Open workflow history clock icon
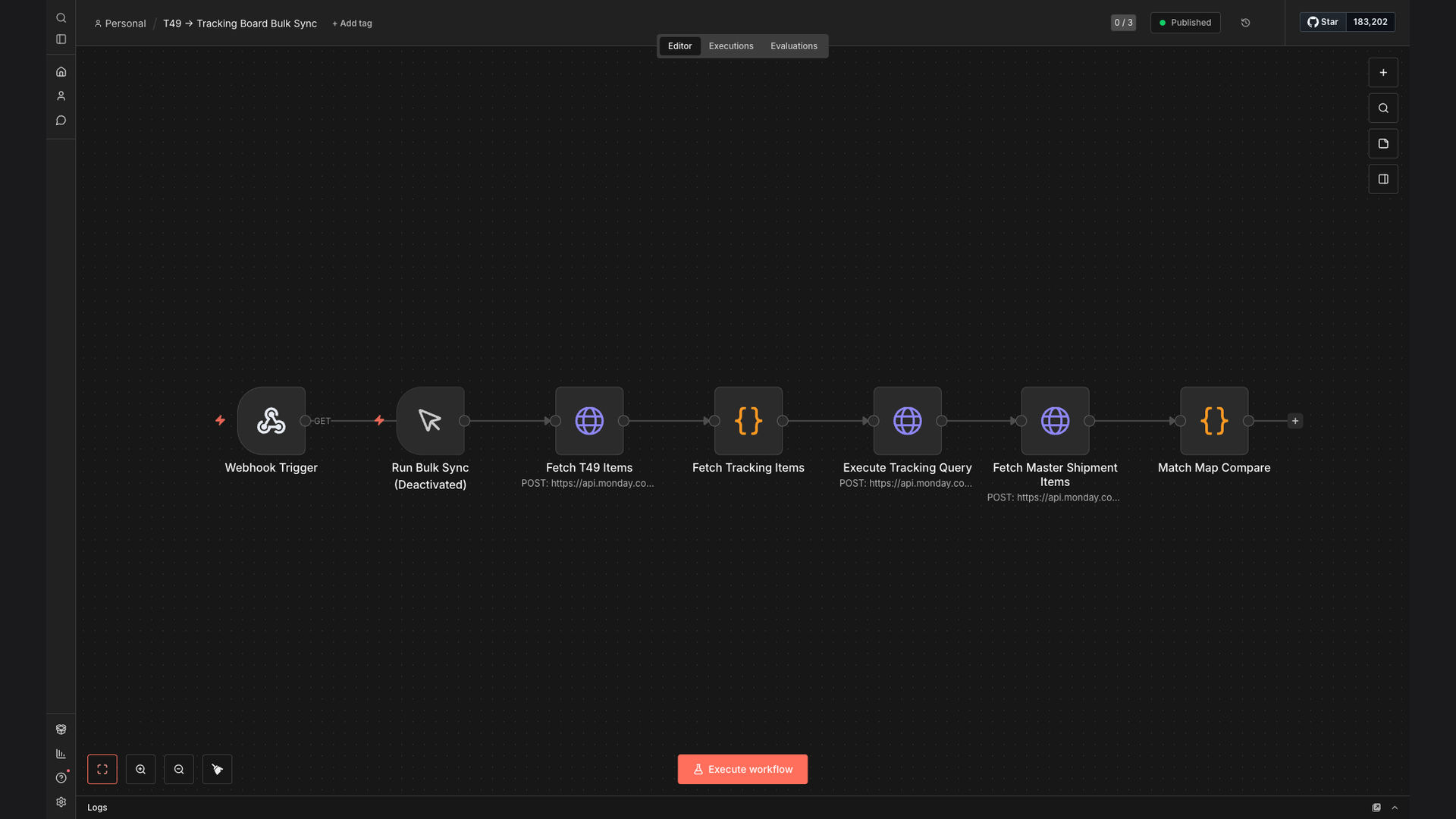Screen dimensions: 1456x819 (1245, 23)
